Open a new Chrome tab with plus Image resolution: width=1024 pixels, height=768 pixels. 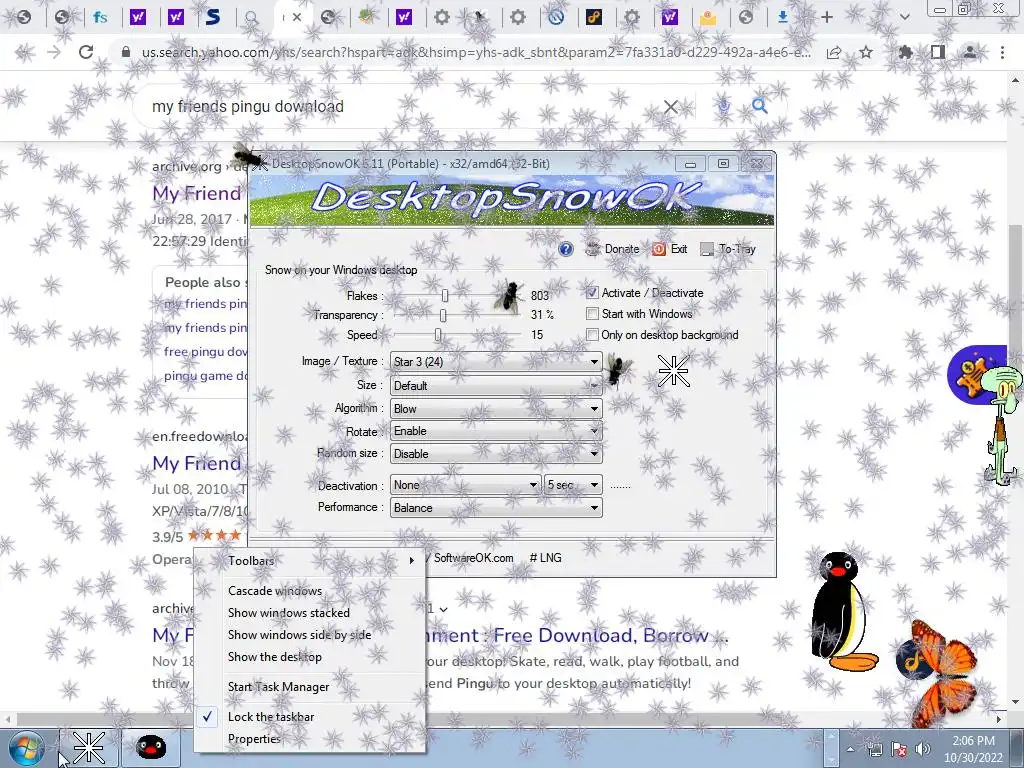(827, 17)
